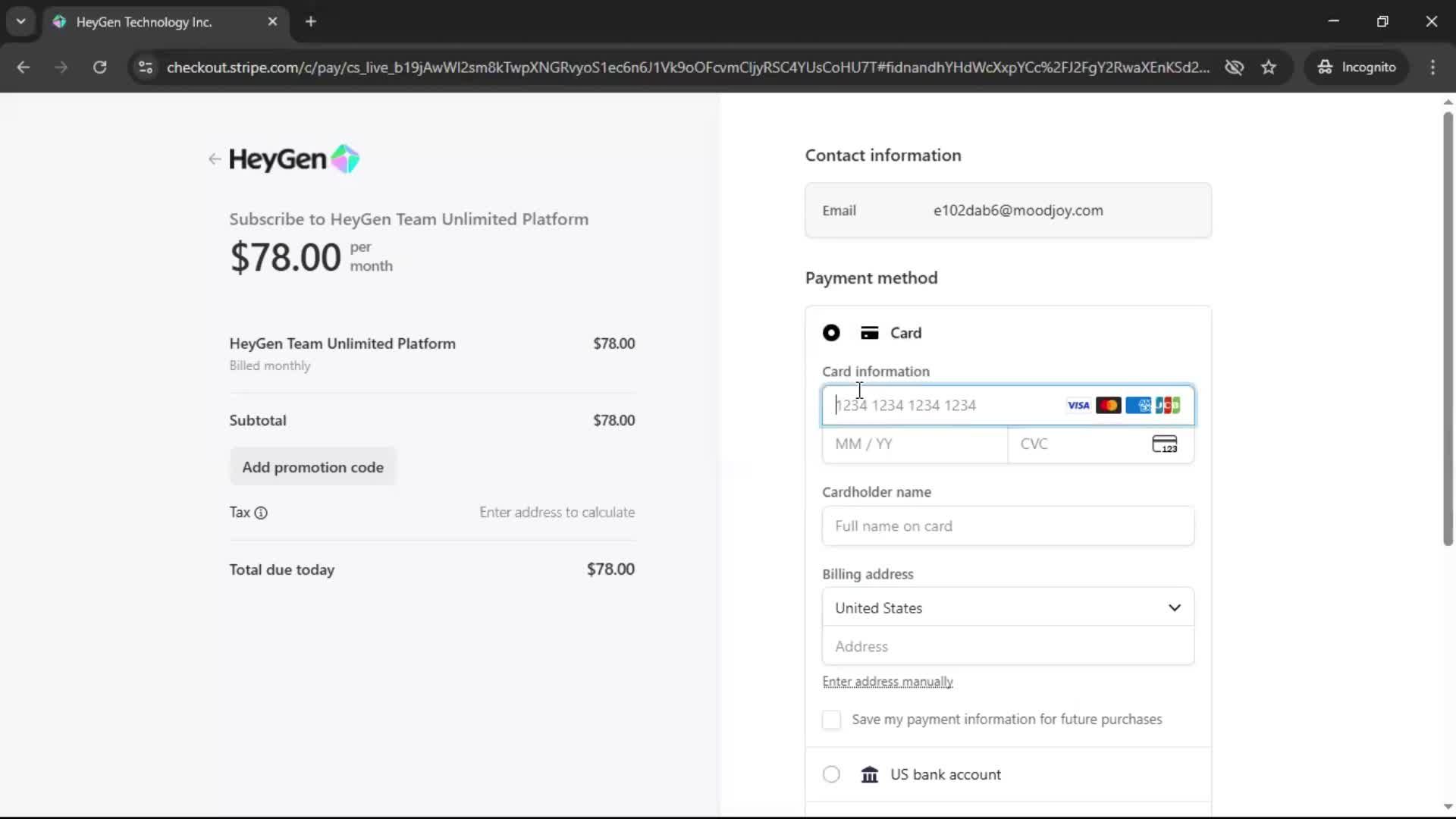Click the site information icon in address bar

pos(146,67)
